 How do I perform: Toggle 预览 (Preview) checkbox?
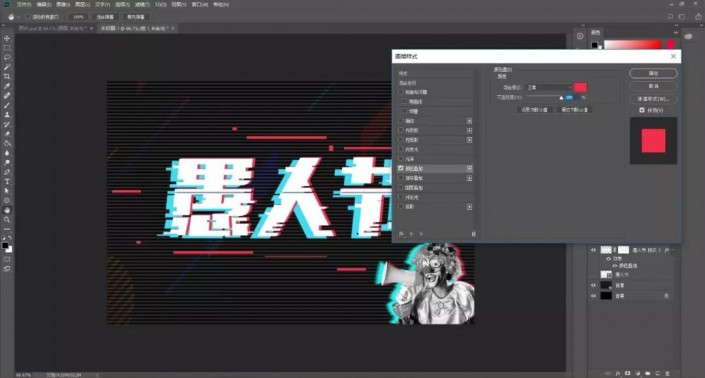pyautogui.click(x=642, y=110)
